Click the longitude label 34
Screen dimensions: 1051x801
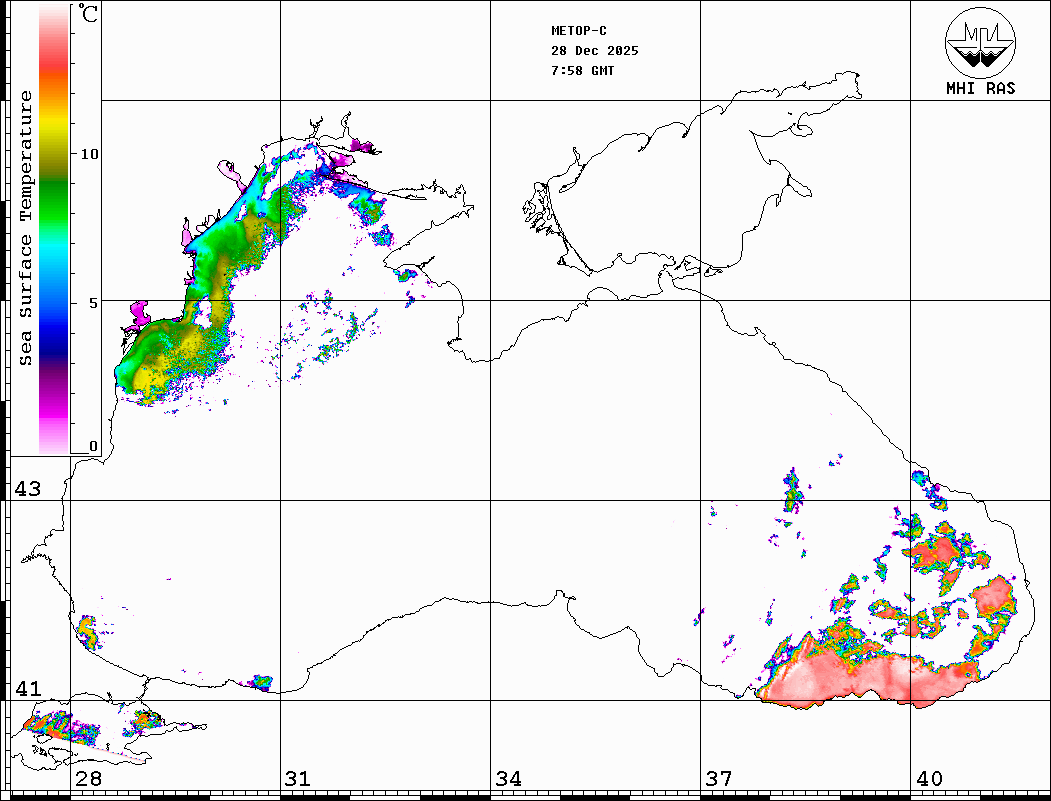508,779
